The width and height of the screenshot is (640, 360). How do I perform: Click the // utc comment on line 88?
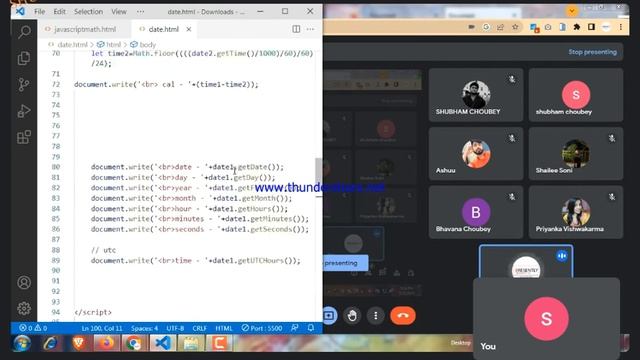[103, 250]
